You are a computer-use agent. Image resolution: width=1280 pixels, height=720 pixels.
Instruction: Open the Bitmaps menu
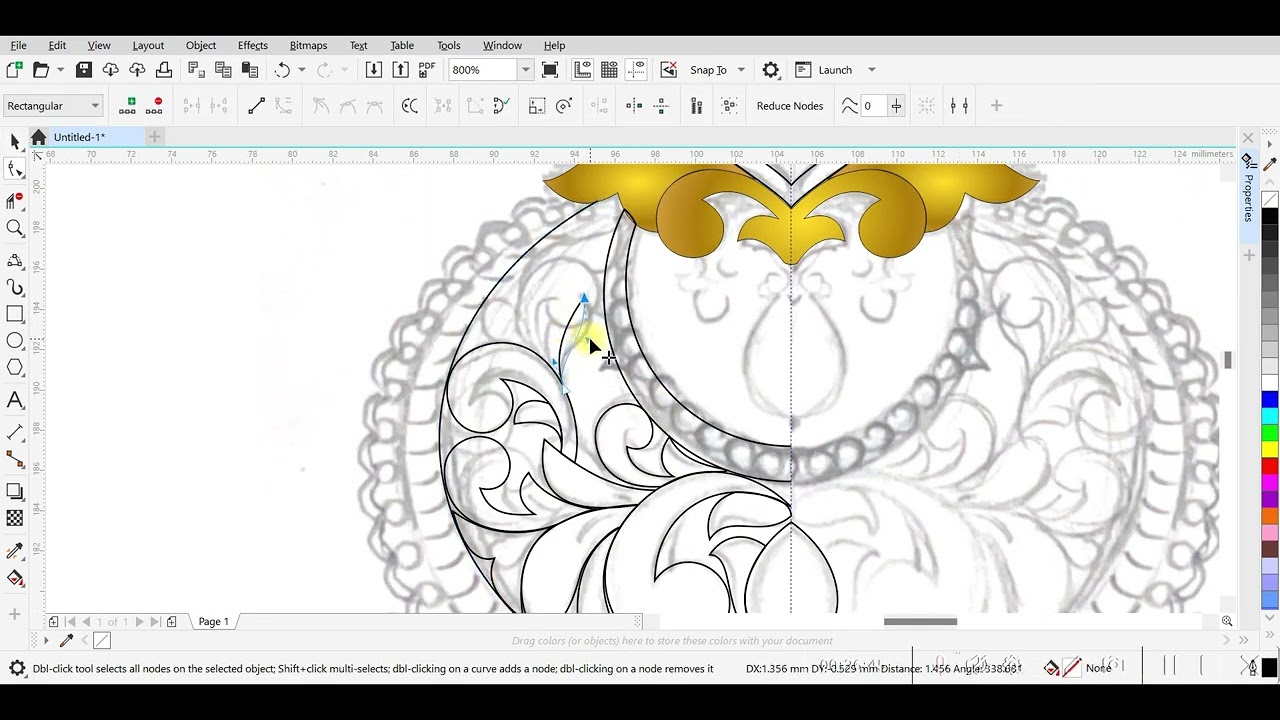pos(308,45)
